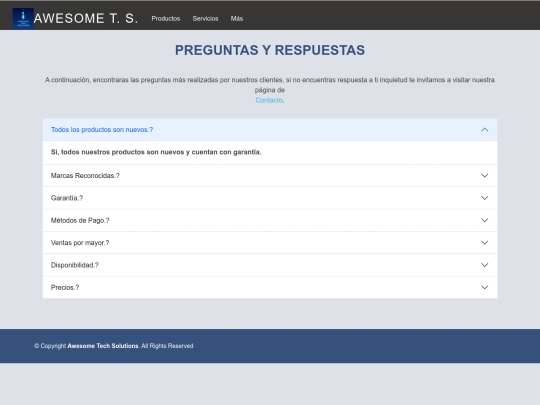
Task: Click the chevron on the Métodos de Pago row
Action: (x=484, y=220)
